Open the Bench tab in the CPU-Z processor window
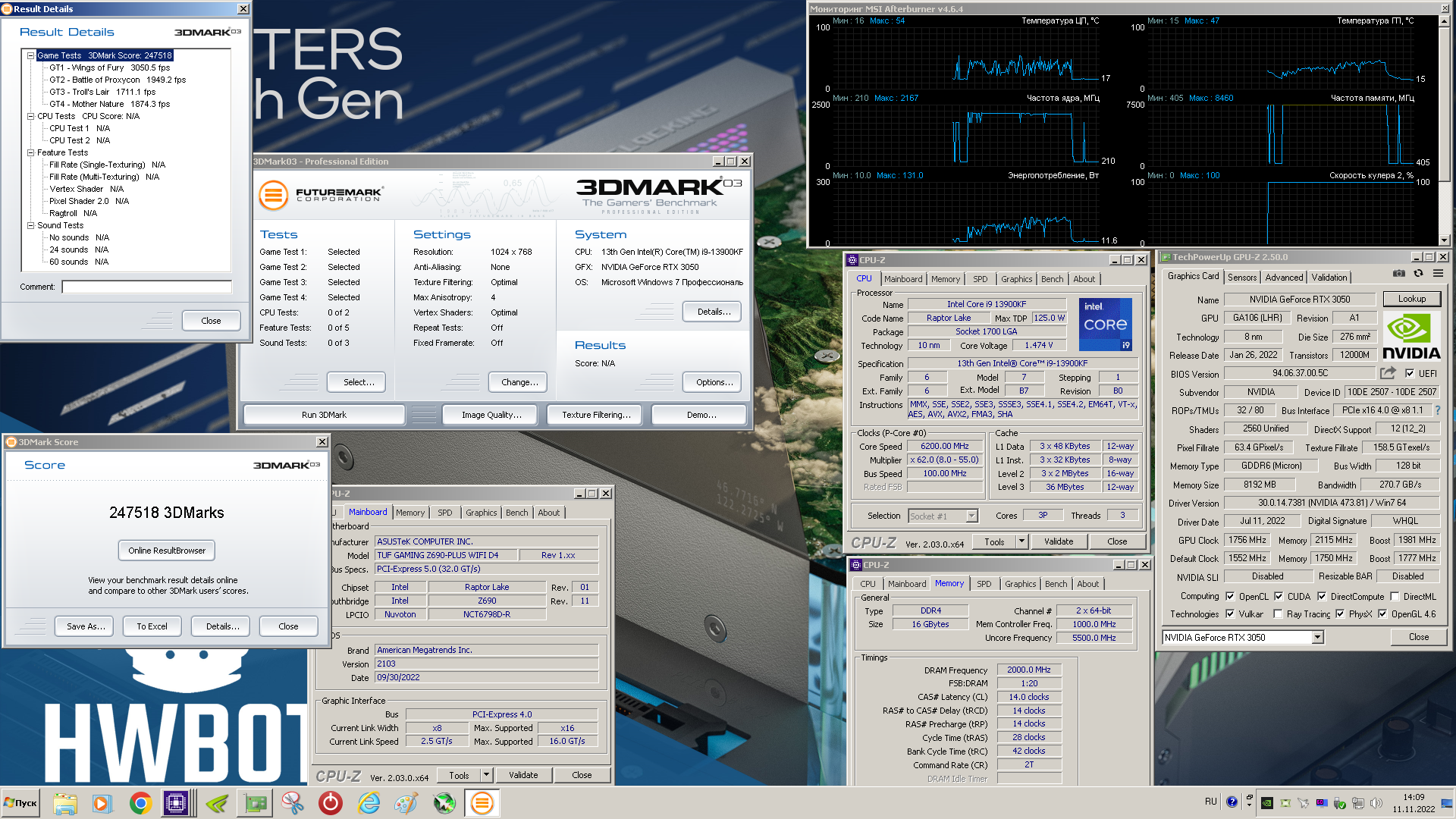1456x819 pixels. pyautogui.click(x=1052, y=279)
